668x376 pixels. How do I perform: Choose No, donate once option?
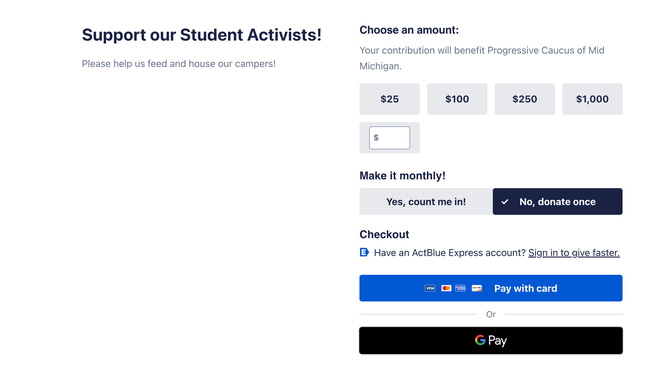[558, 201]
